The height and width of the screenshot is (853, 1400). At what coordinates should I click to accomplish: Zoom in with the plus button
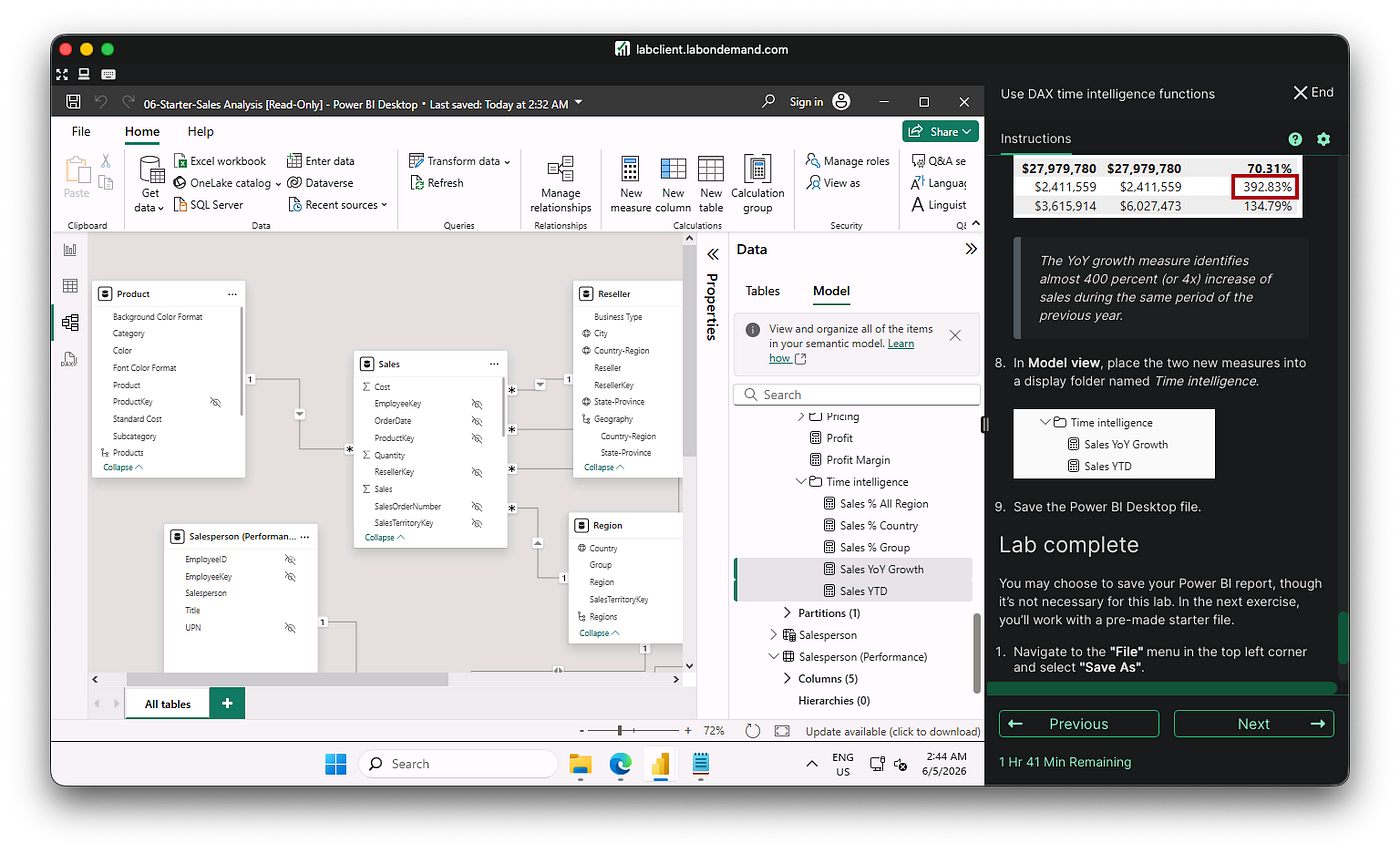688,731
